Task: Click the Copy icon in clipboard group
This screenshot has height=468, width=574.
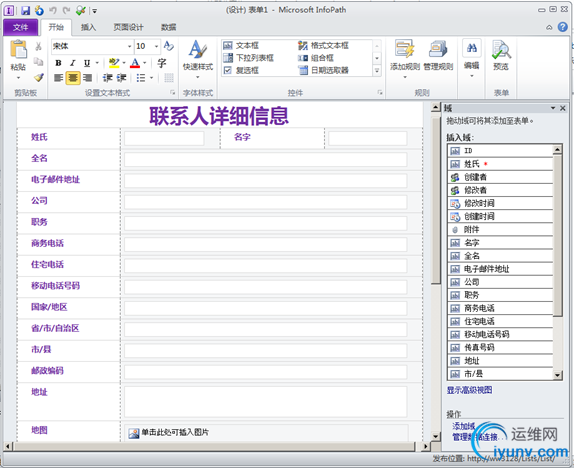Action: point(38,62)
